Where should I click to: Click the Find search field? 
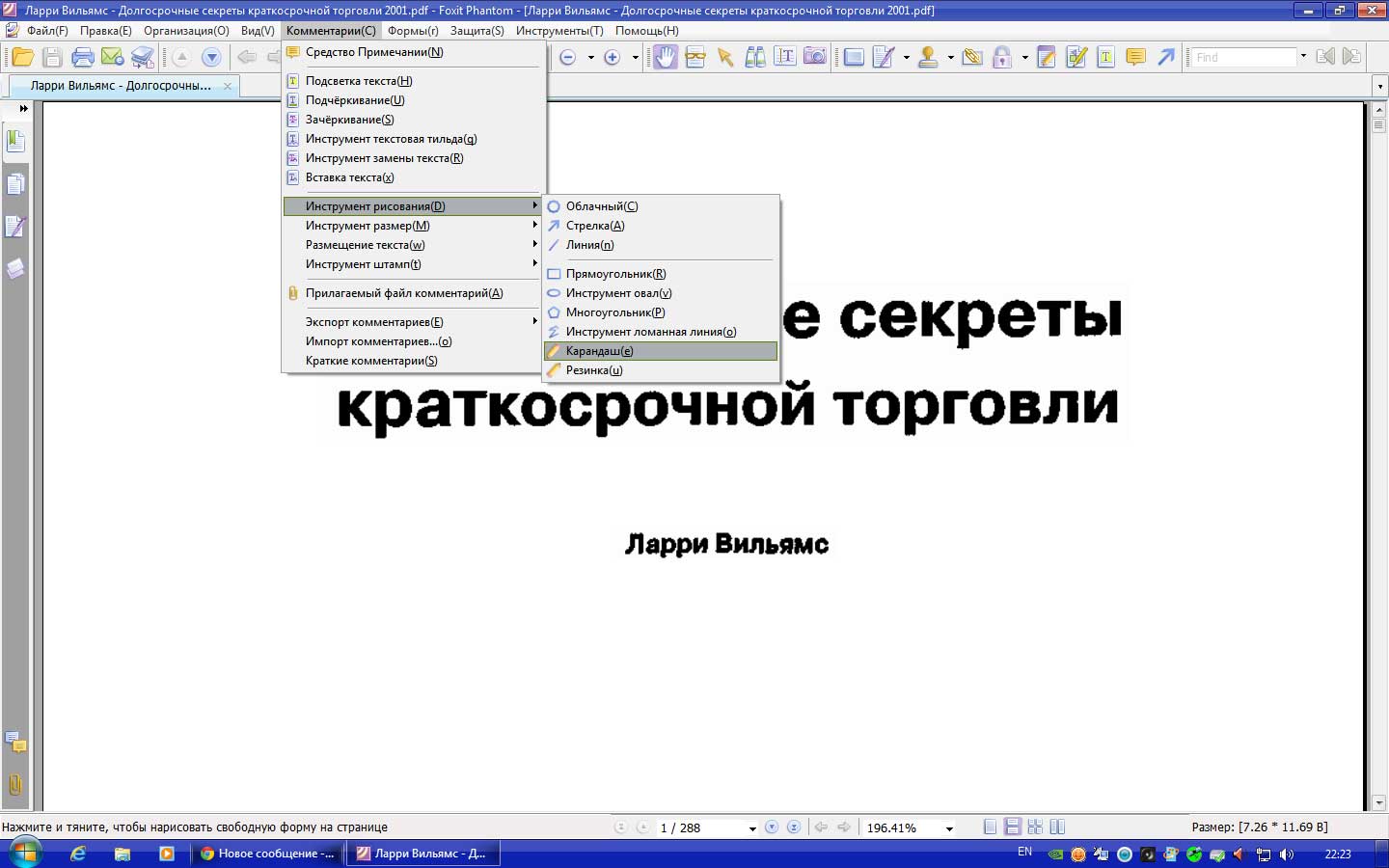(x=1243, y=57)
